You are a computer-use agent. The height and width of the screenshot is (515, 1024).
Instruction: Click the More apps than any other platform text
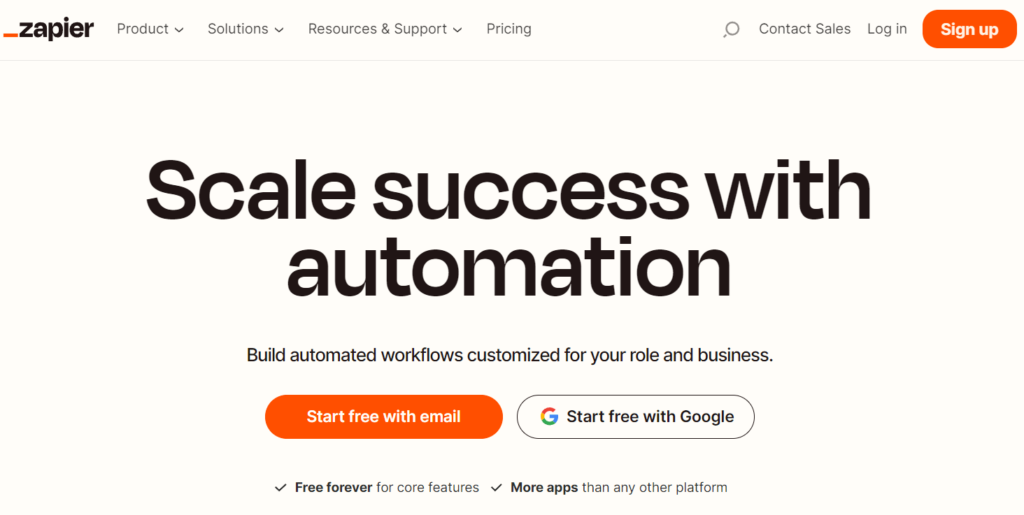[618, 488]
